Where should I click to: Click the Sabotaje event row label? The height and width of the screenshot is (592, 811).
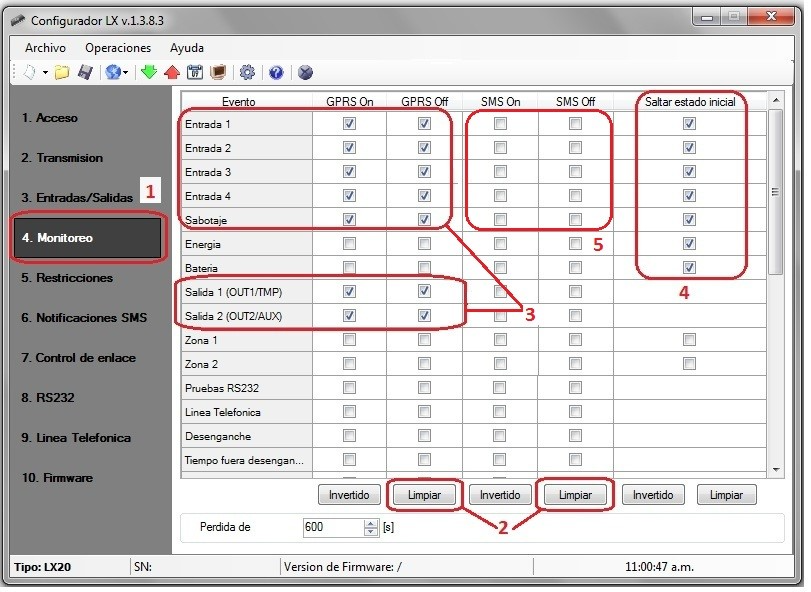pyautogui.click(x=248, y=222)
